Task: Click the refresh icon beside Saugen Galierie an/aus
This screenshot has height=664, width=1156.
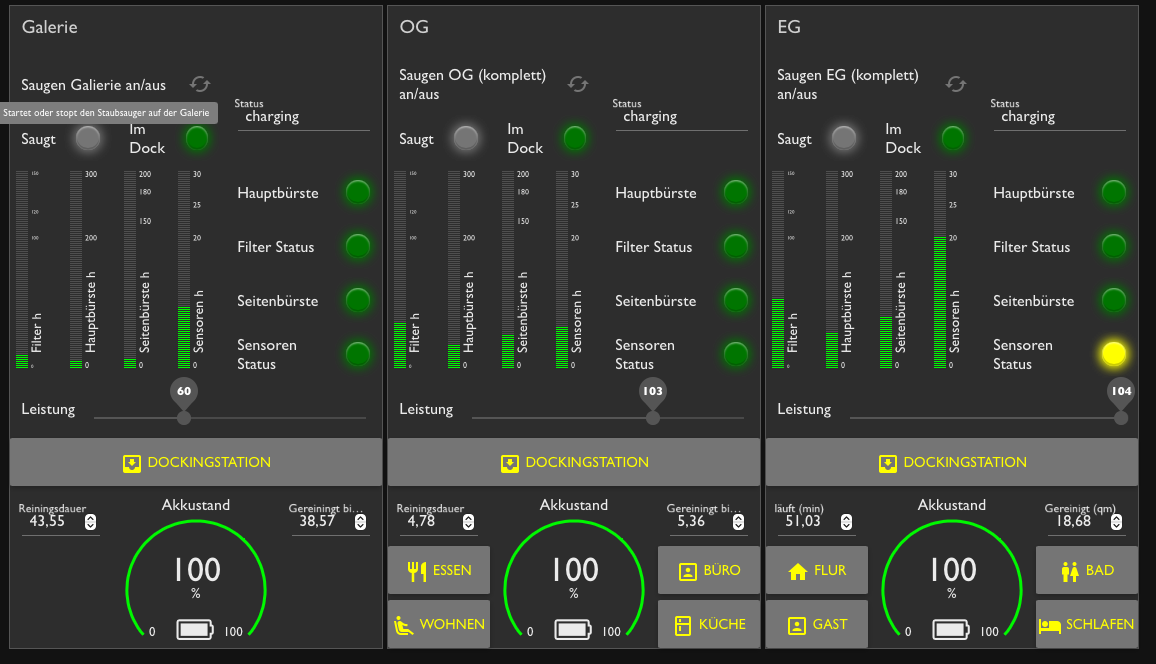Action: pos(201,85)
